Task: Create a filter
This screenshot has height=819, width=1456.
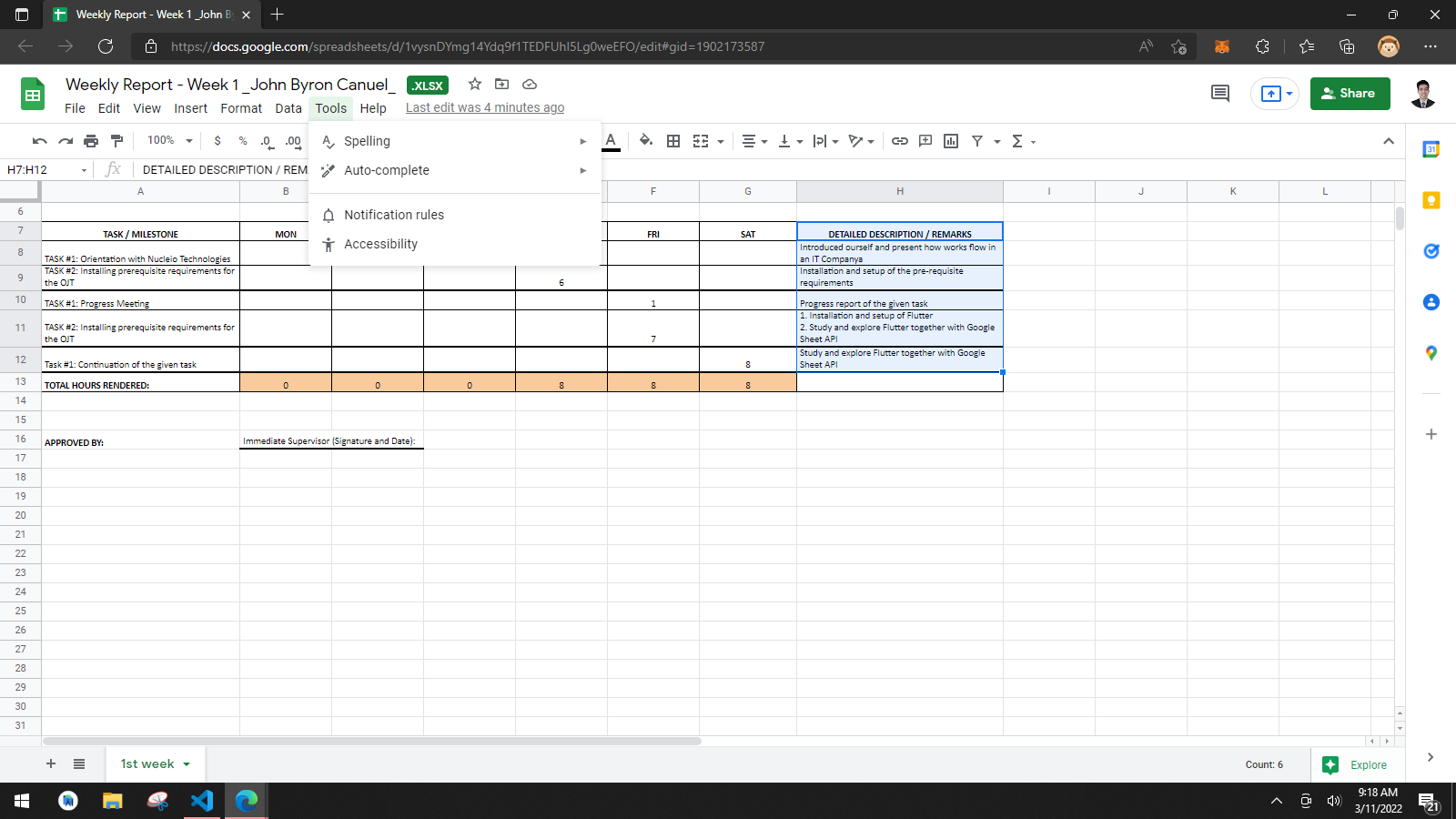Action: pos(977,141)
